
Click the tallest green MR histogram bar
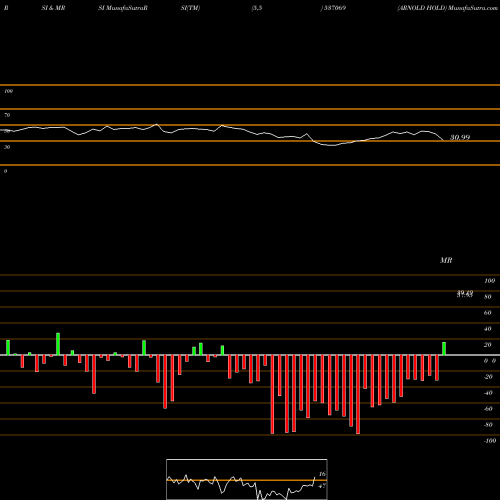(58, 344)
